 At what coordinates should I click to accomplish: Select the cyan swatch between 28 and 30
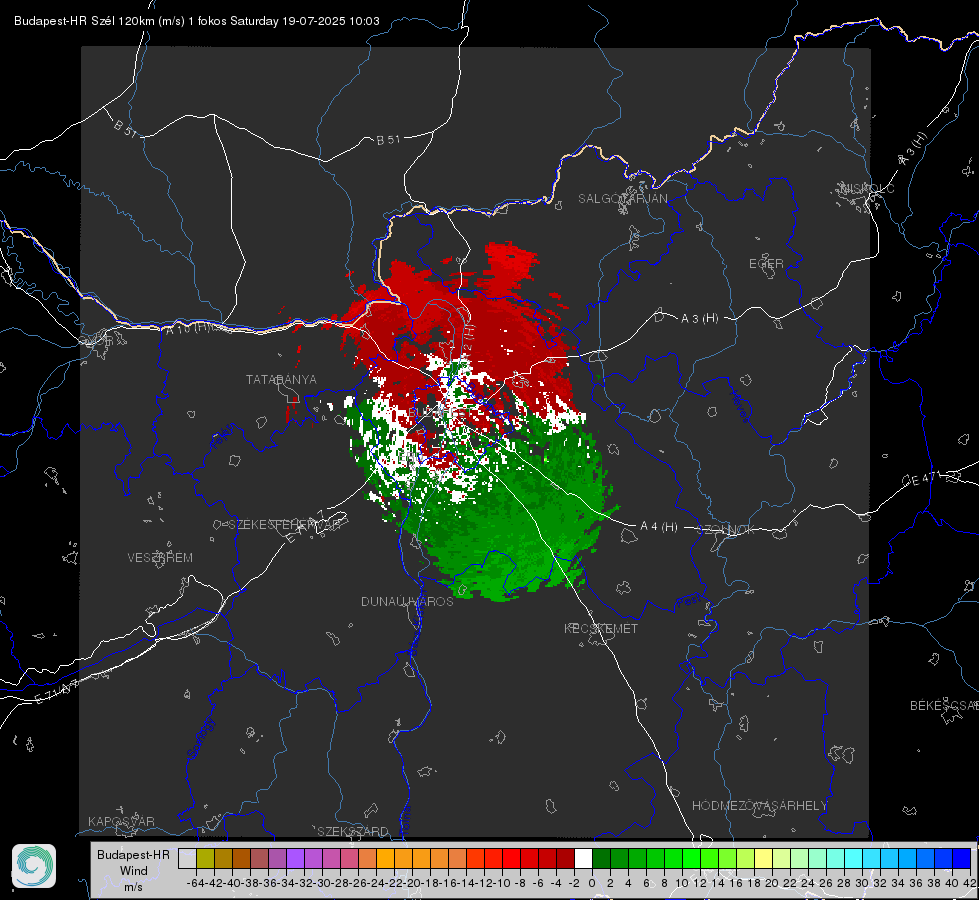854,858
